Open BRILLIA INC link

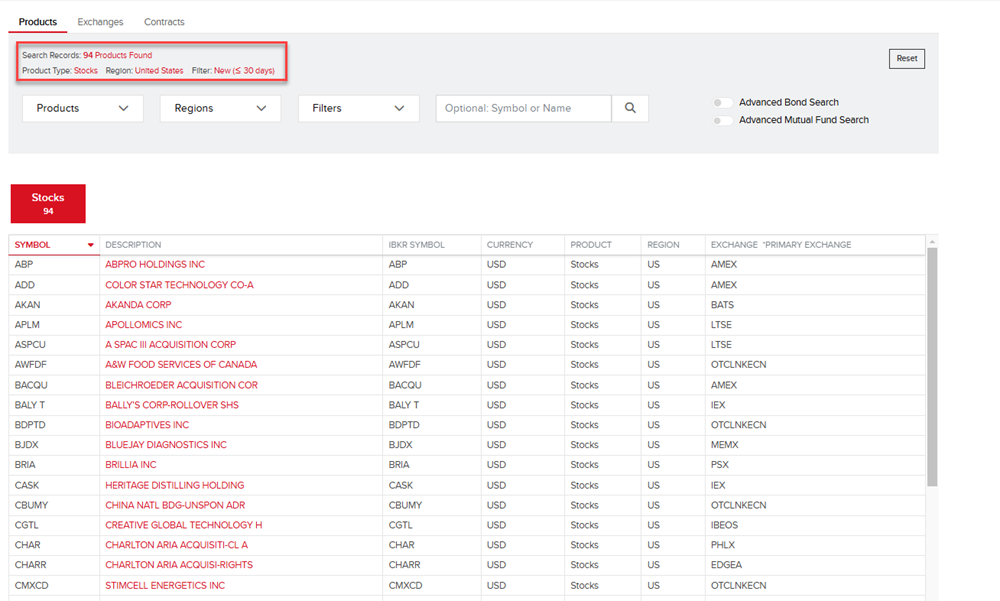click(131, 465)
